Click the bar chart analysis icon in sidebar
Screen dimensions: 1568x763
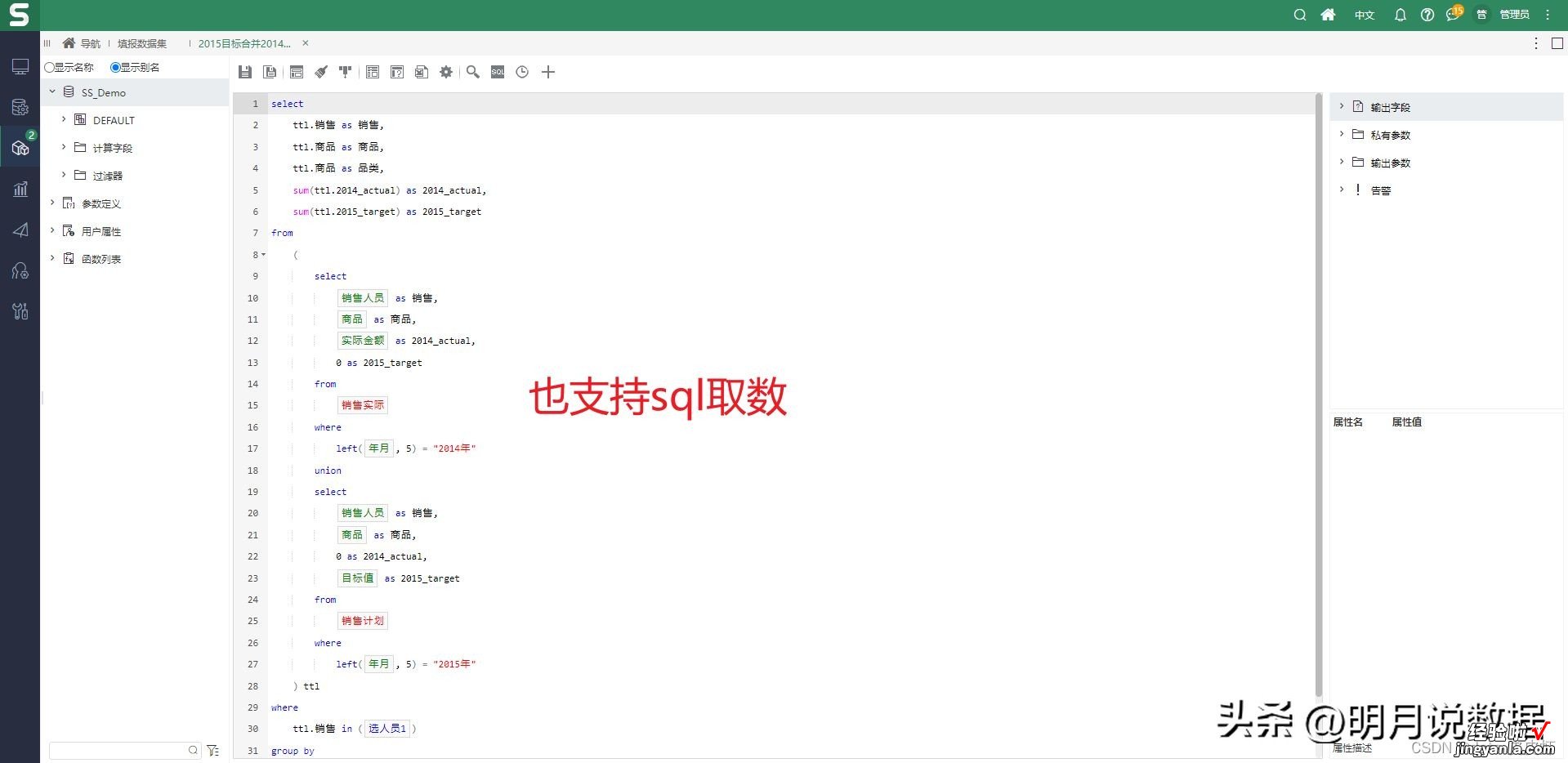click(x=20, y=189)
